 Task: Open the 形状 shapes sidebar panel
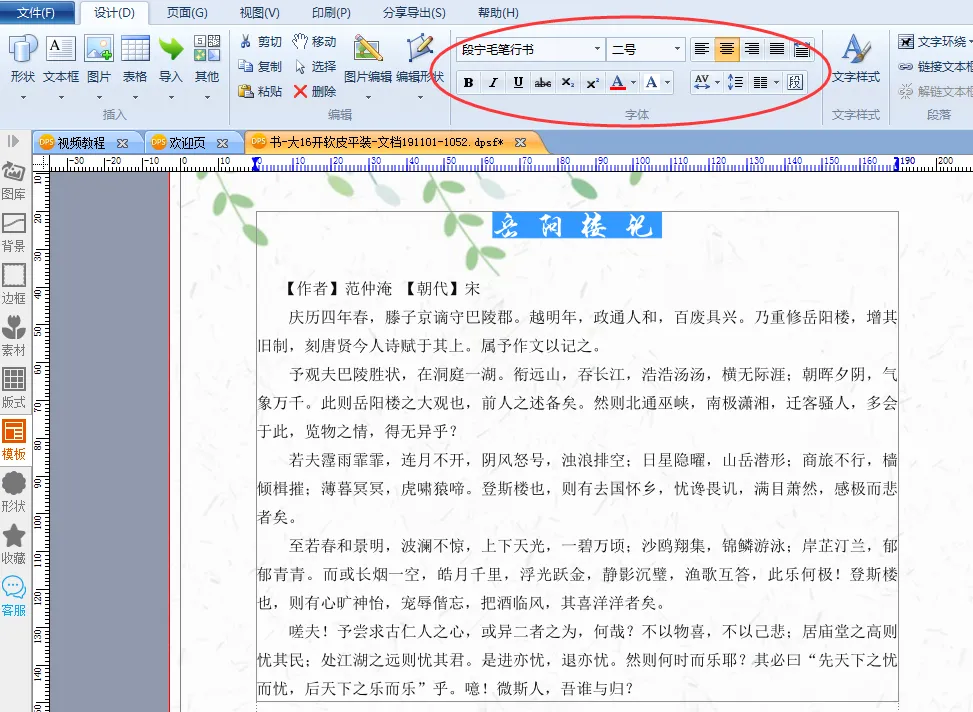tap(14, 493)
